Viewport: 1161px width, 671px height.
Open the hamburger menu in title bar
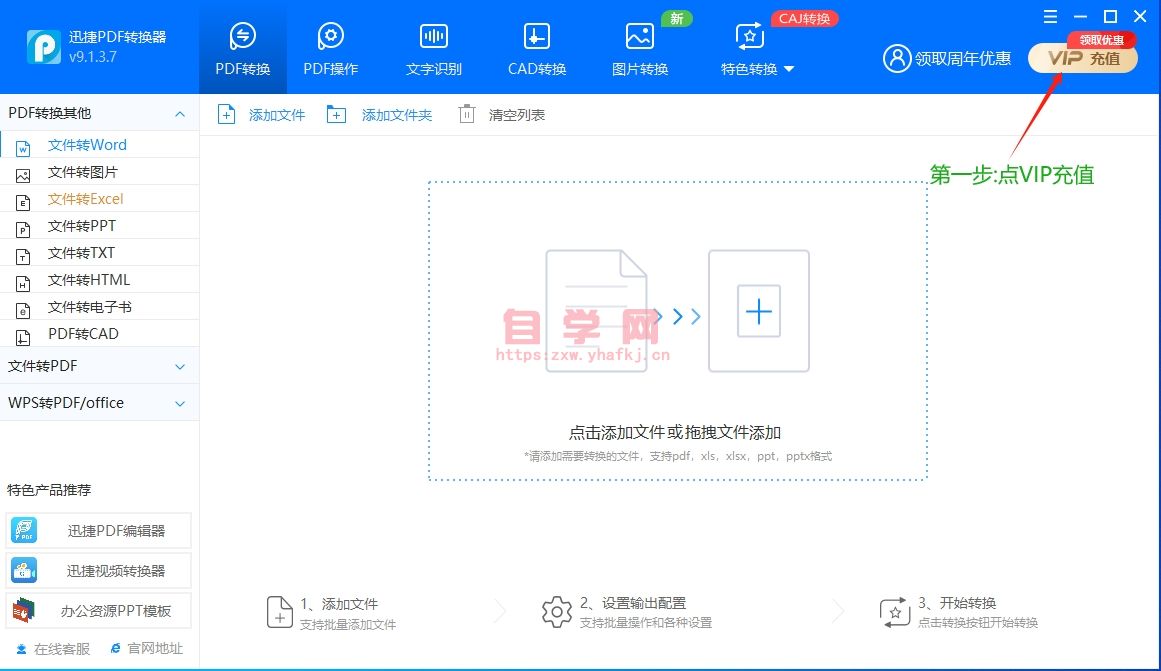(x=1050, y=17)
